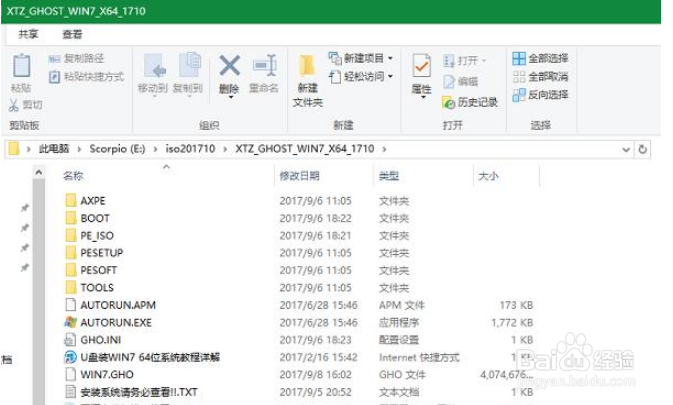Go to iso201710 in the breadcrumb
The image size is (673, 405).
190,149
